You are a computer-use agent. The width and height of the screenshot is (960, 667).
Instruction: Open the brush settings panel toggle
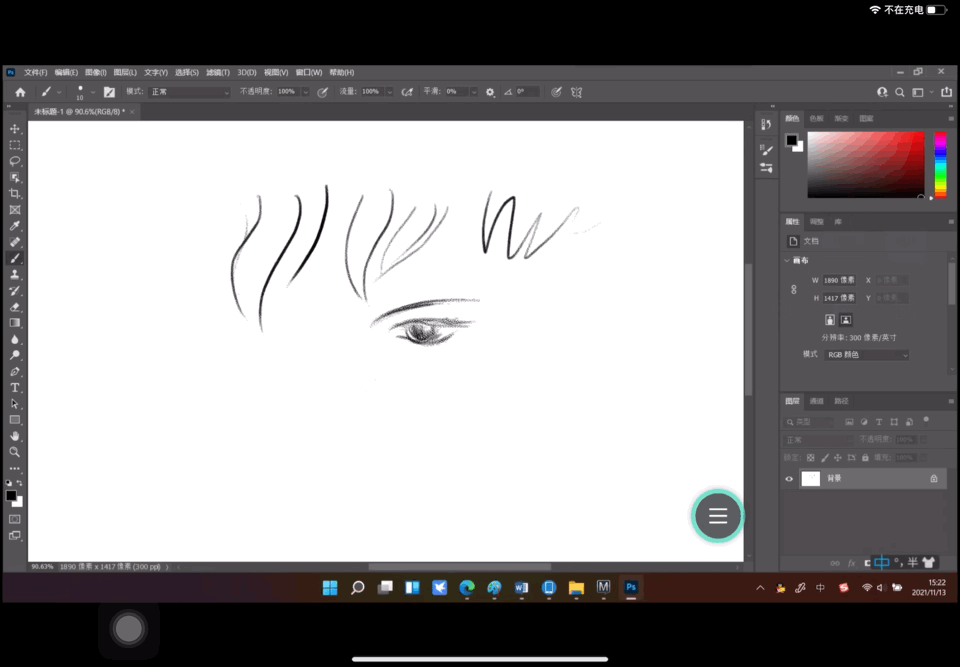pos(109,92)
